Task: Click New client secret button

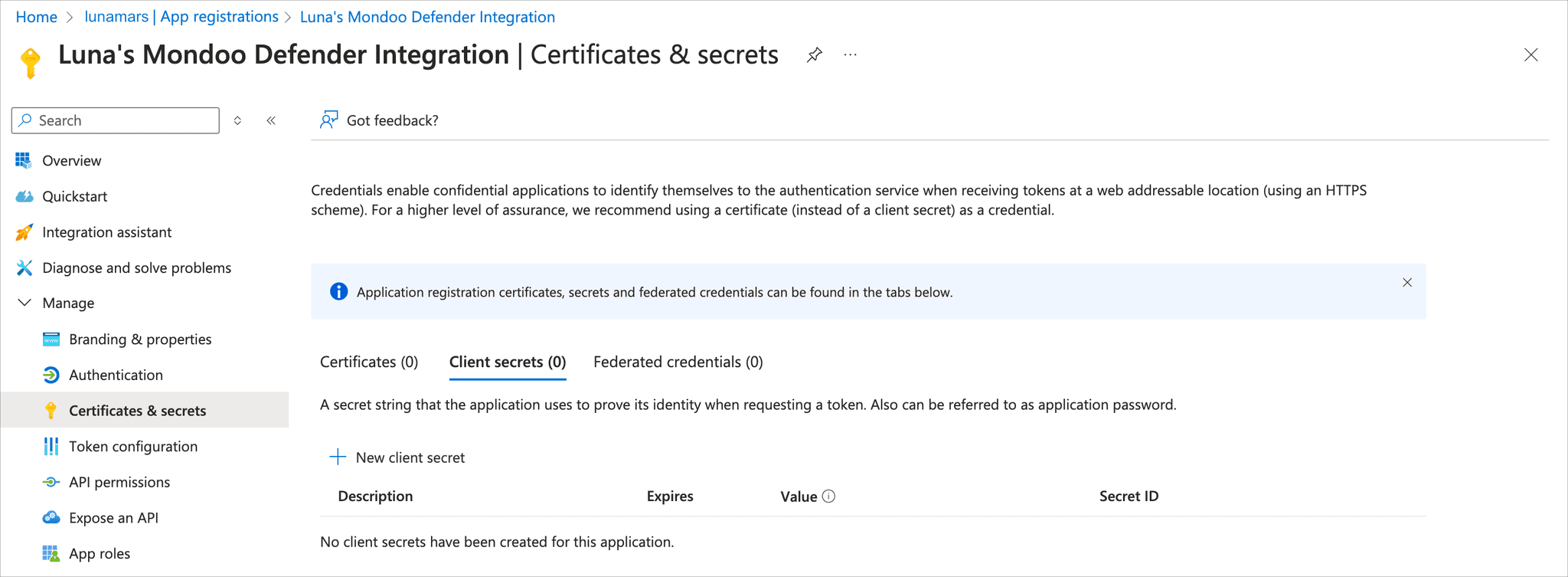Action: point(397,457)
